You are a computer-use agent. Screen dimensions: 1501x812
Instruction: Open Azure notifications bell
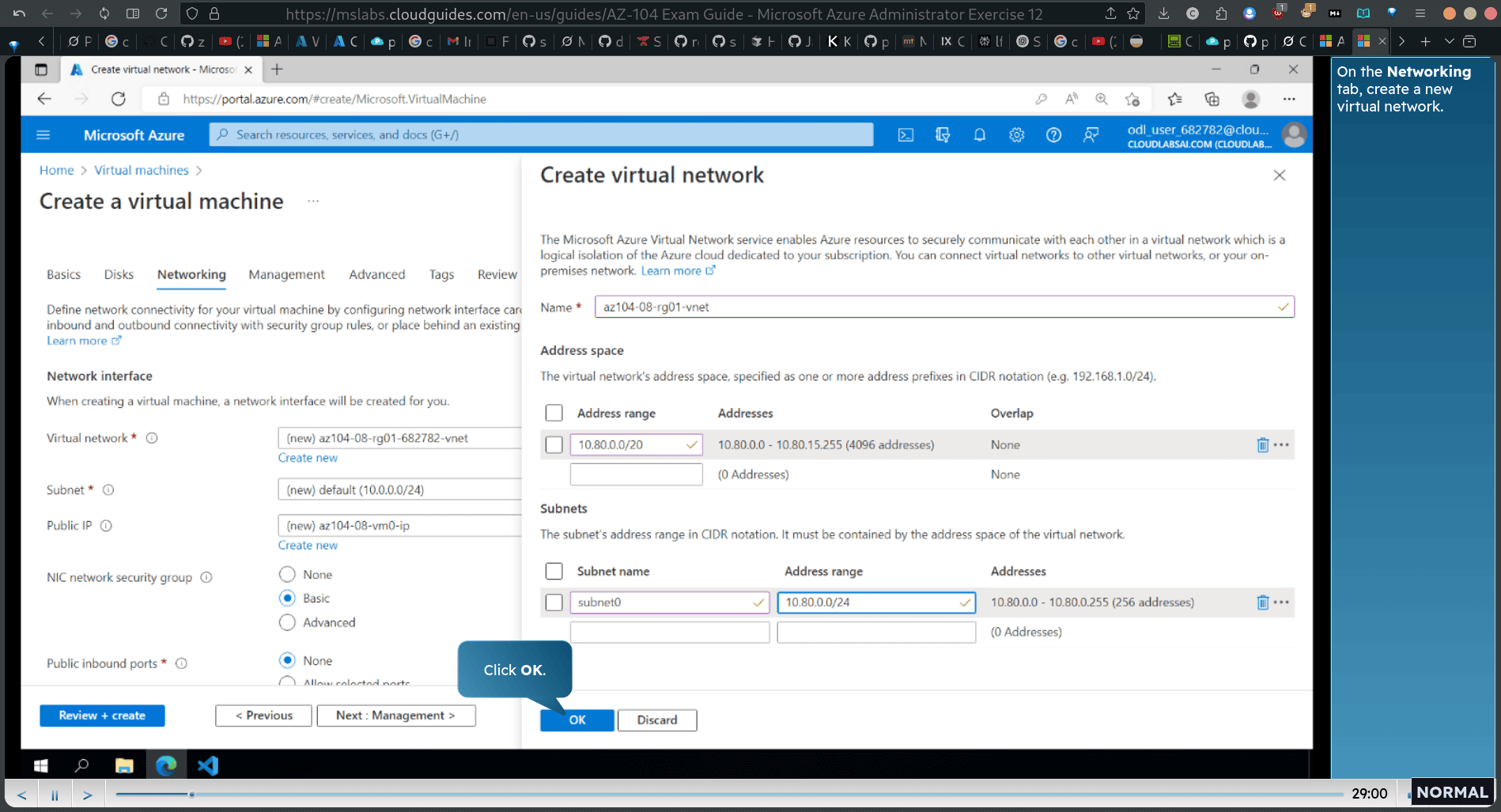point(980,135)
